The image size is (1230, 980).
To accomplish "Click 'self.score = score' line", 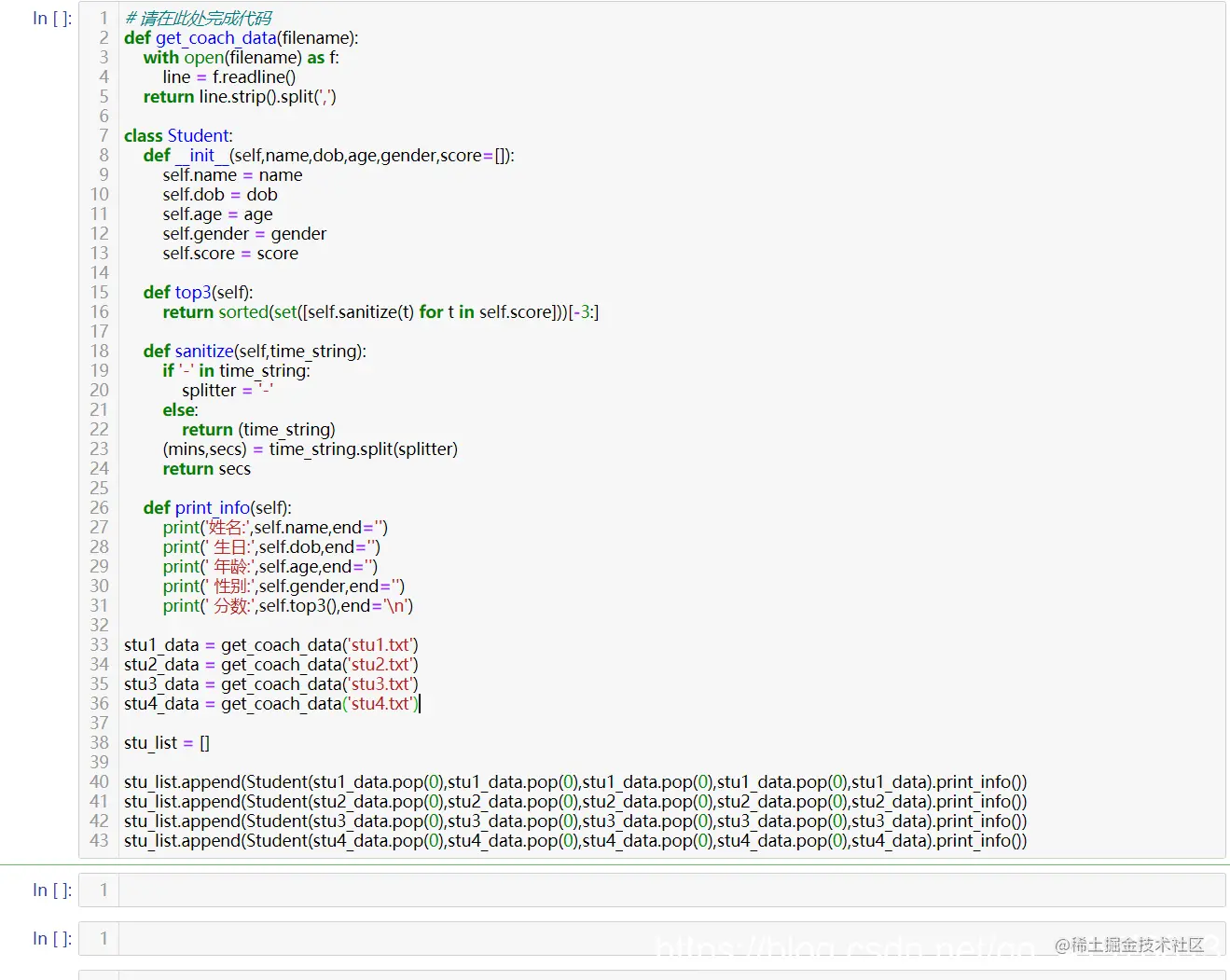I will 230,253.
